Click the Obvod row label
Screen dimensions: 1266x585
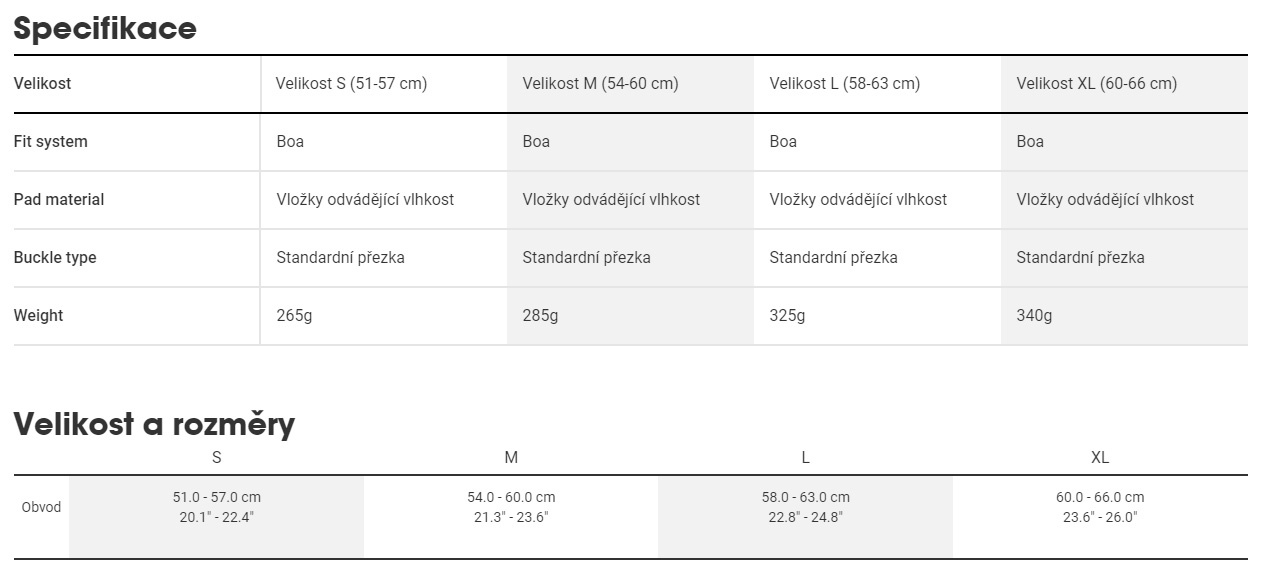click(x=41, y=507)
